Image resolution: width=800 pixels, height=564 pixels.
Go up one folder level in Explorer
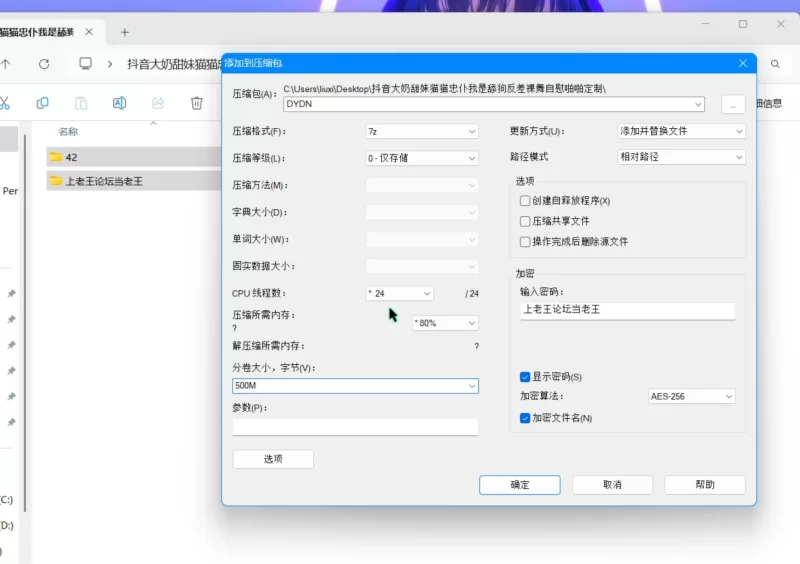(6, 64)
